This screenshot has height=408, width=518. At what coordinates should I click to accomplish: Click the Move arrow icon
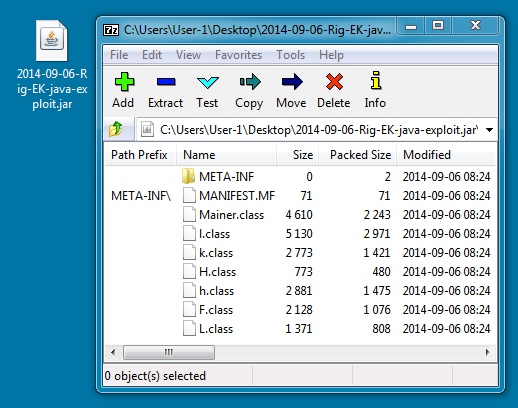(292, 82)
